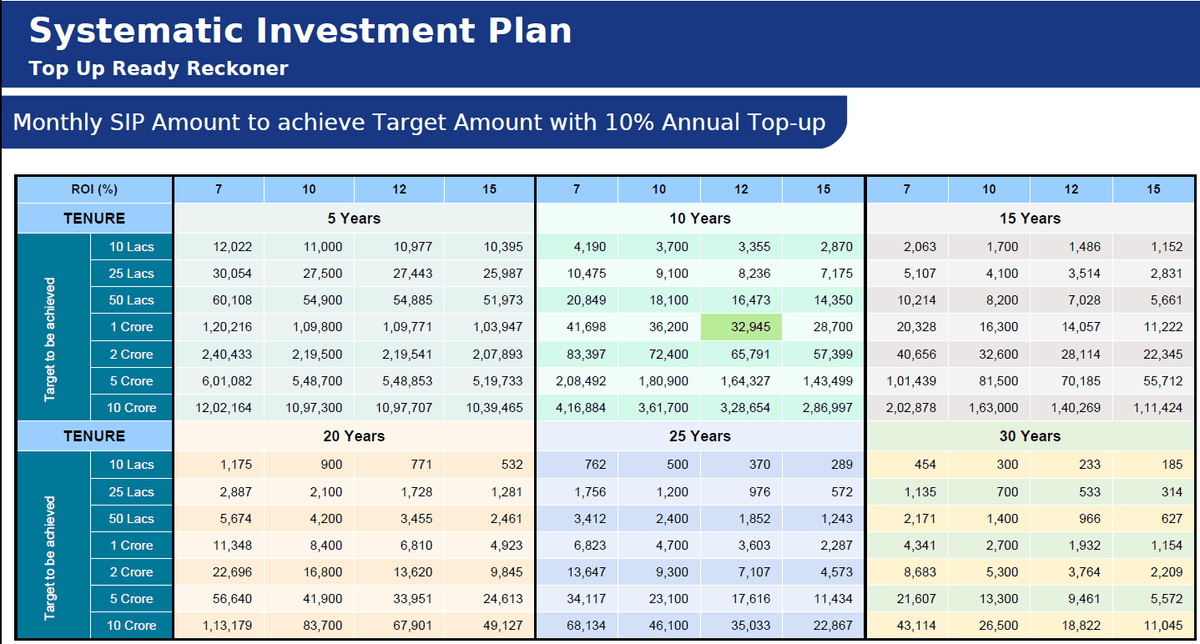Click the cell containing 2,02,878
The image size is (1200, 644).
pos(907,408)
